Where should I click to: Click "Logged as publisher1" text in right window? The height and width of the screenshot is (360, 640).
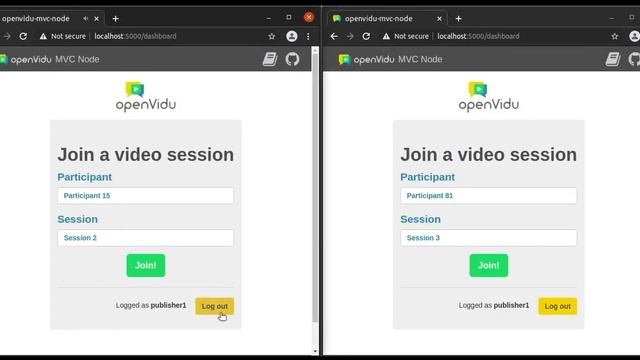(x=493, y=305)
